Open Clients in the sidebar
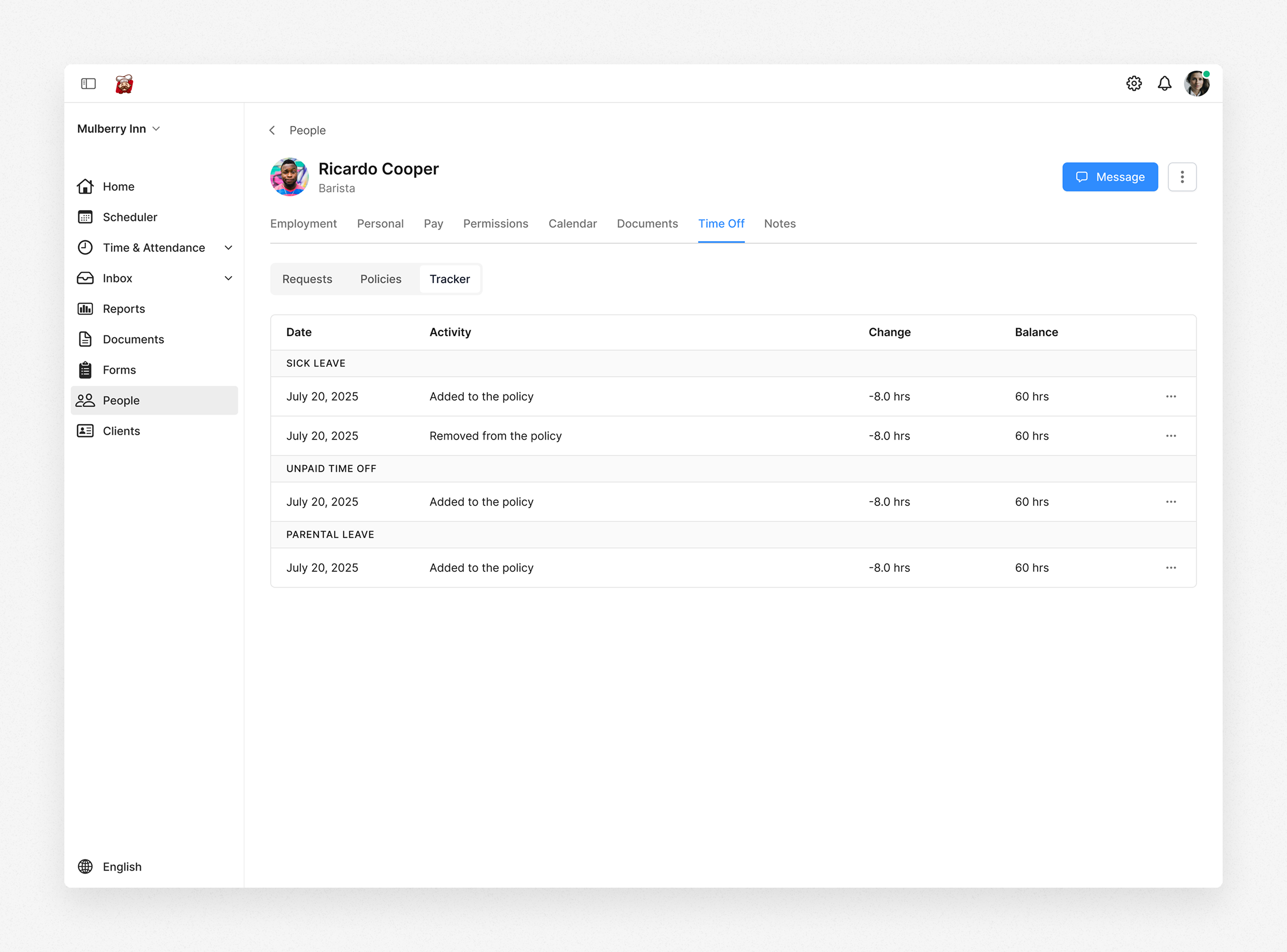Image resolution: width=1287 pixels, height=952 pixels. click(154, 430)
